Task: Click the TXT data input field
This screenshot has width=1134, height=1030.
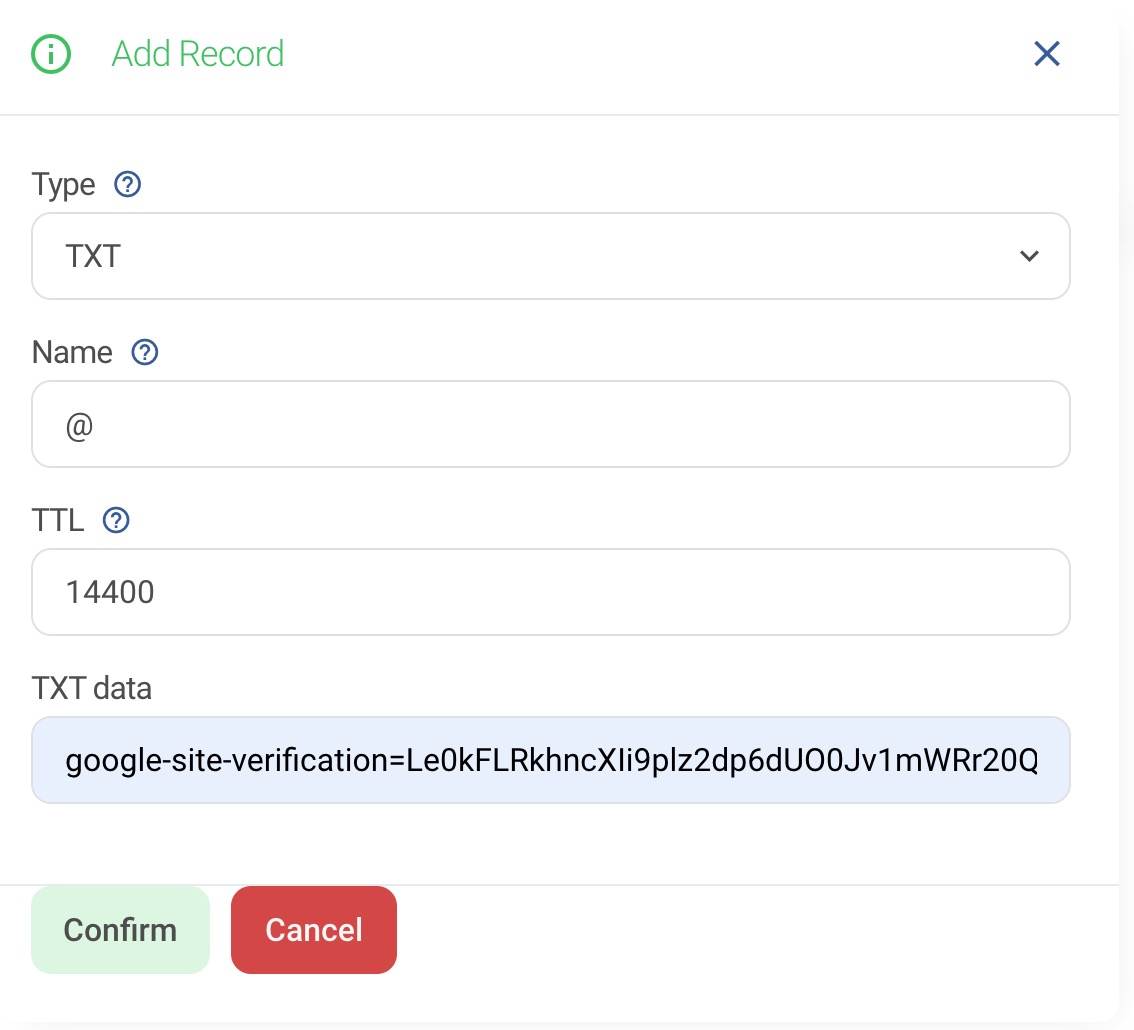Action: pyautogui.click(x=550, y=760)
